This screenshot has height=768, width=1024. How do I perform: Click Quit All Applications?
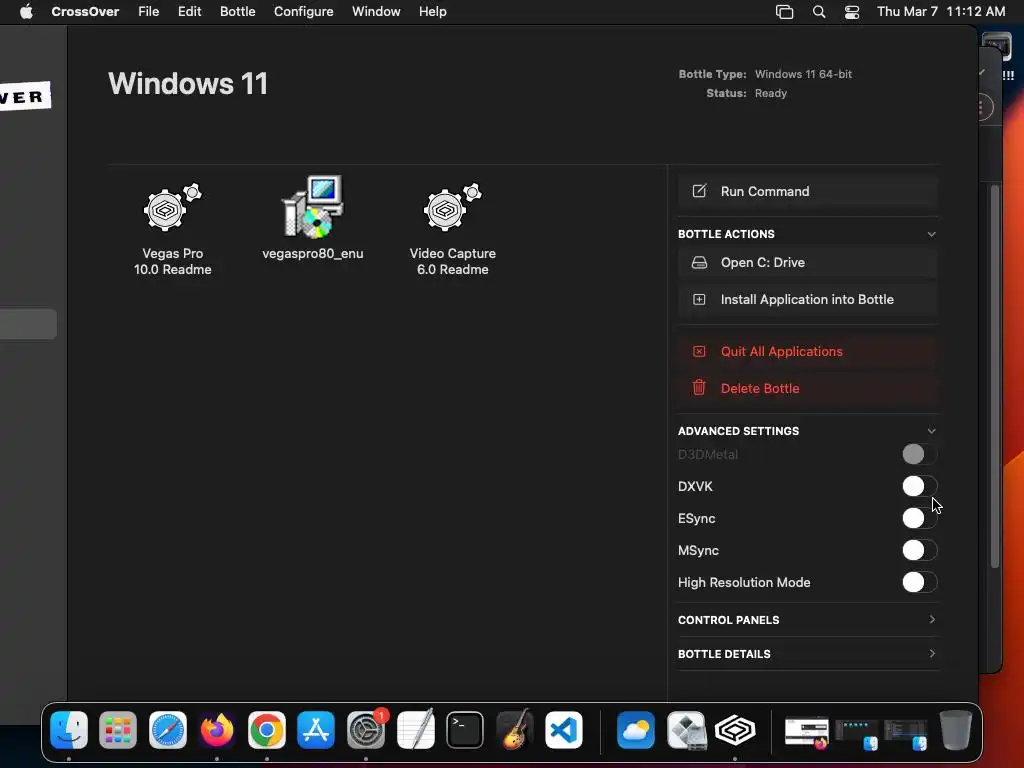808,351
